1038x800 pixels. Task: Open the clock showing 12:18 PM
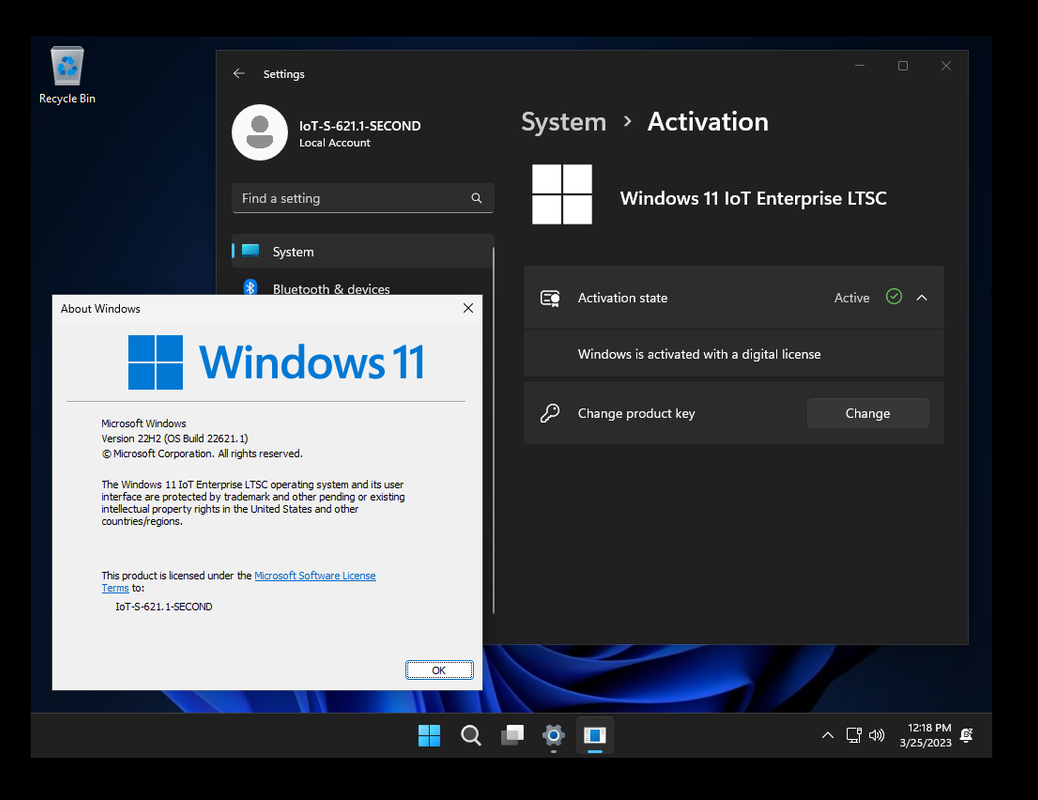(925, 735)
